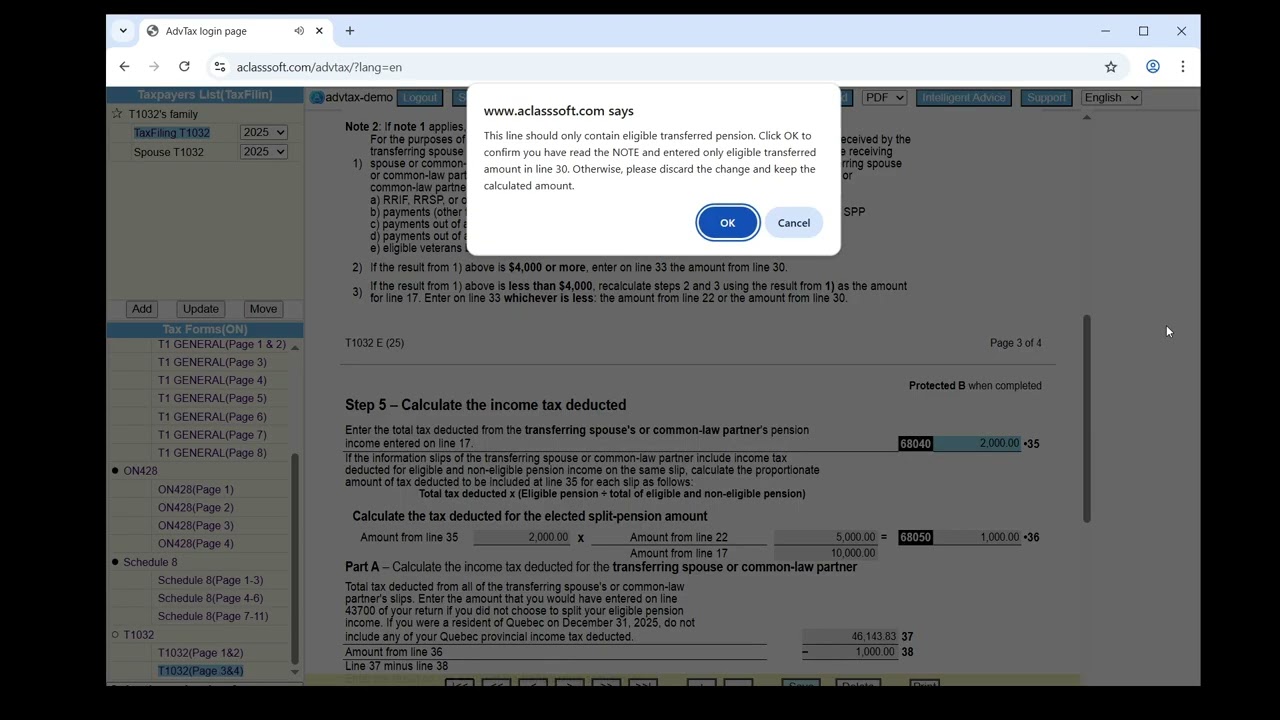Change year dropdown for Spouse T1032
This screenshot has height=720, width=1280.
[263, 152]
